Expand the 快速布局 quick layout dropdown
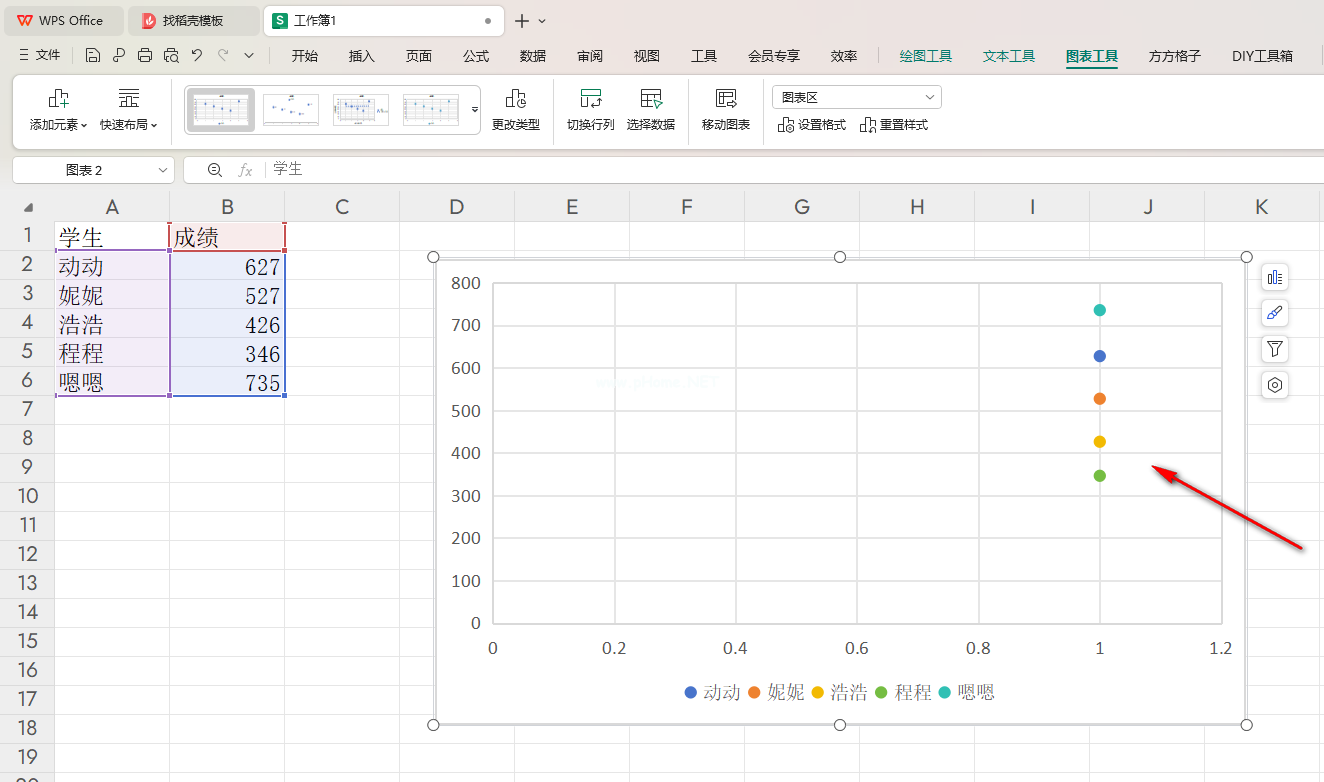The width and height of the screenshot is (1324, 782). click(x=129, y=125)
